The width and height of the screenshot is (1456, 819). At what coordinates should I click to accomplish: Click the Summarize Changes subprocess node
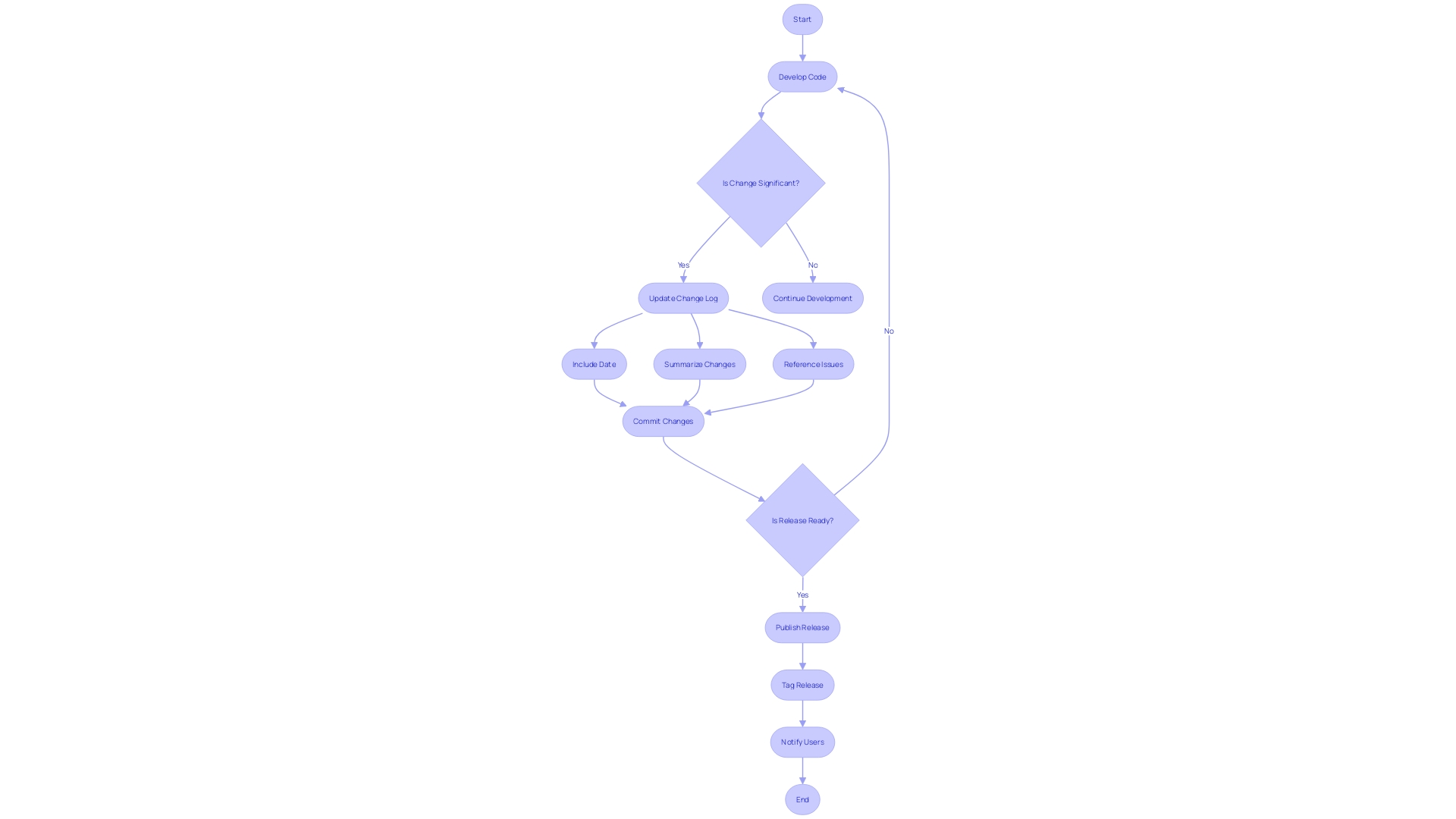[x=699, y=363]
